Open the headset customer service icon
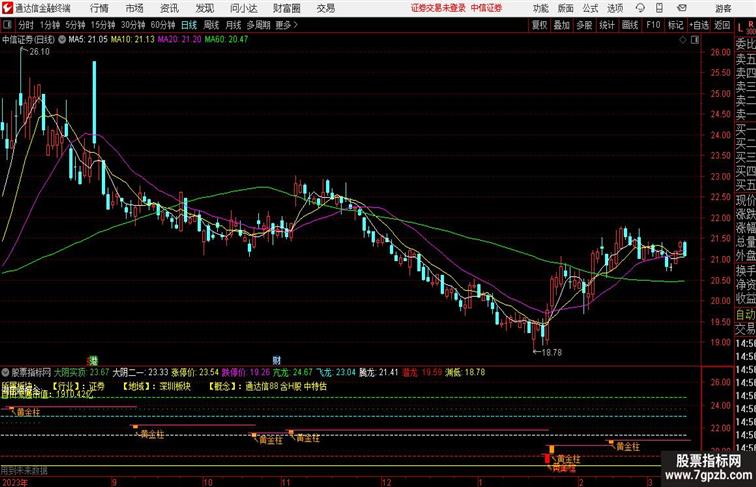The image size is (756, 487). click(640, 8)
